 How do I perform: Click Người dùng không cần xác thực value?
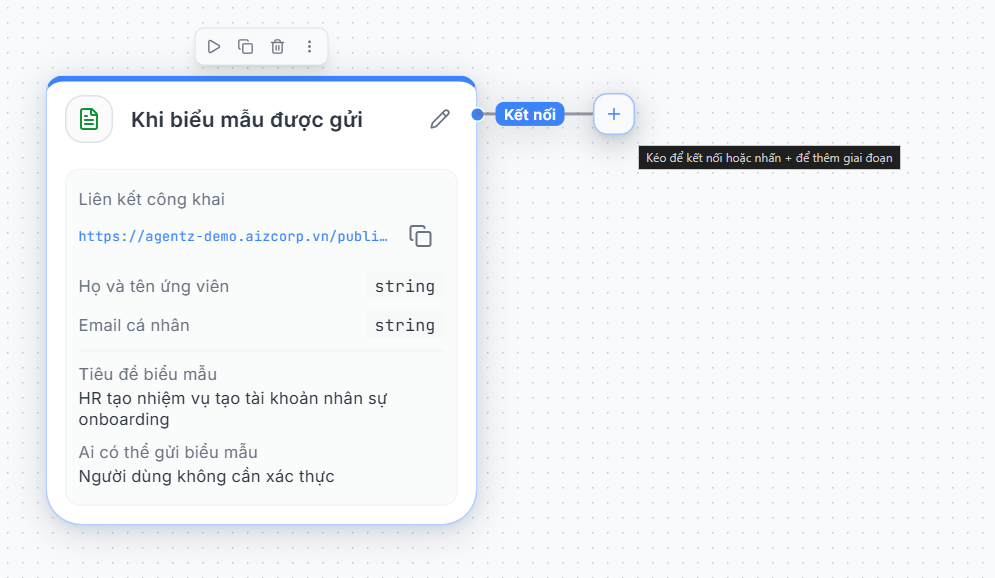coord(206,476)
